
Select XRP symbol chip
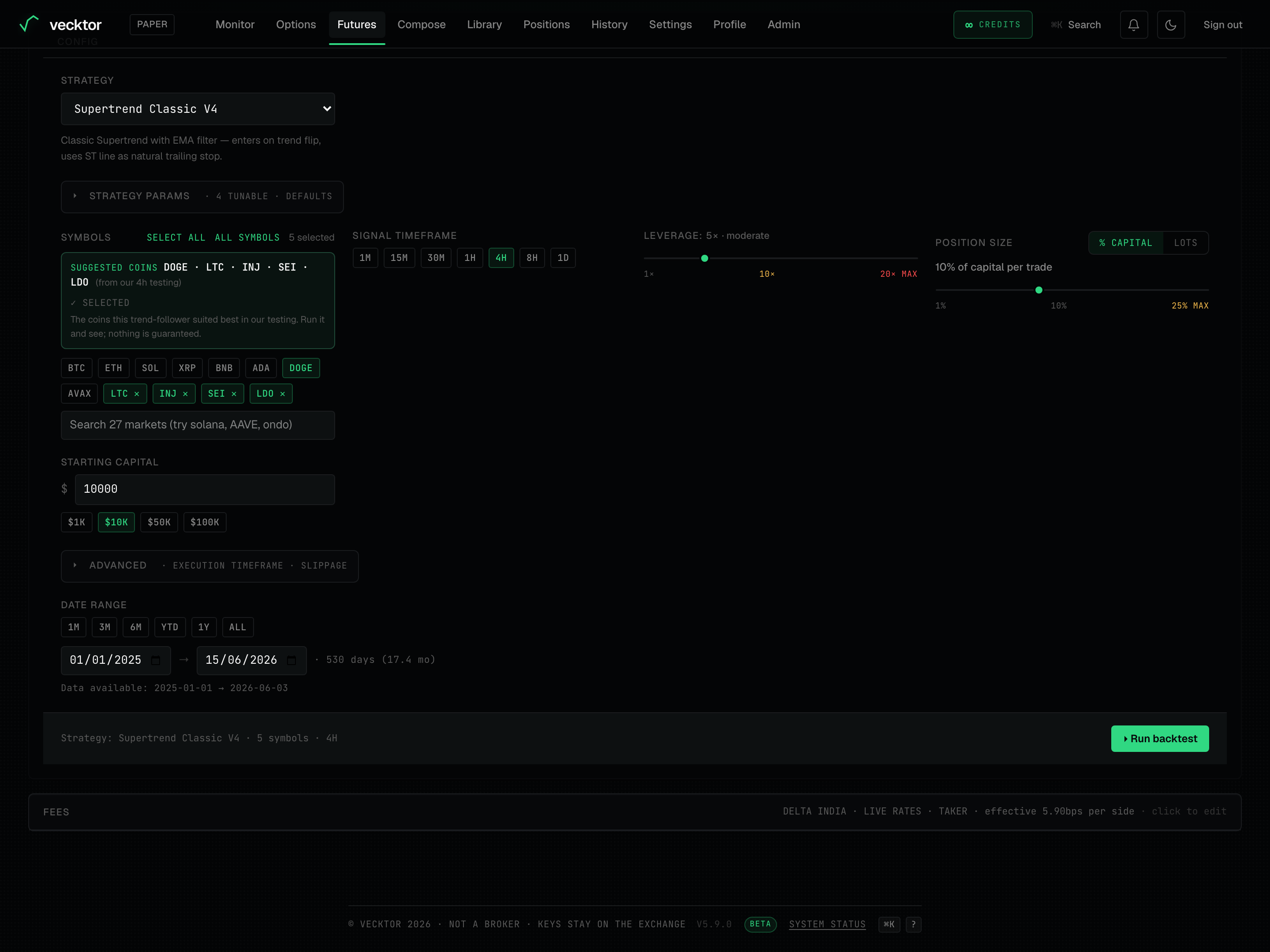(187, 368)
